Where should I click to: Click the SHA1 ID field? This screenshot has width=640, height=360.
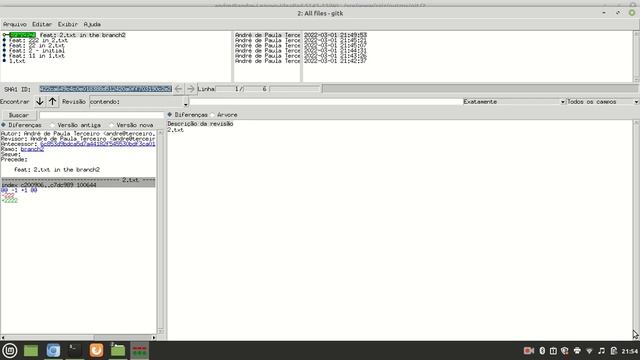coord(106,89)
